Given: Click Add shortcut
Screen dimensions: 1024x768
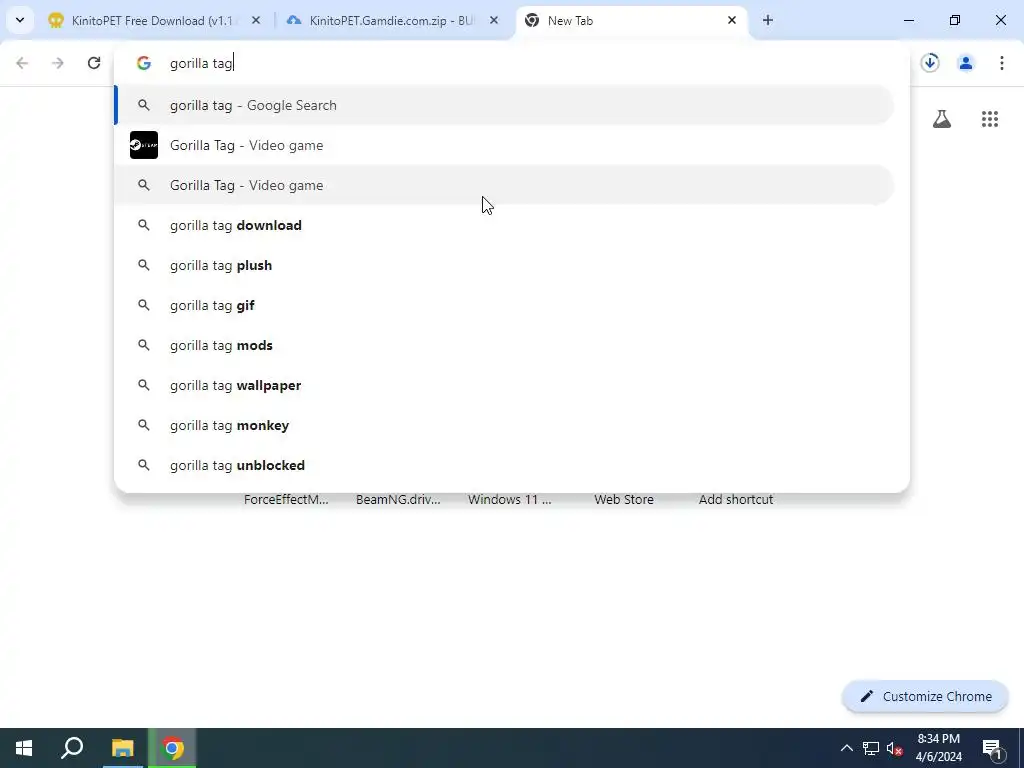Looking at the screenshot, I should coord(736,500).
